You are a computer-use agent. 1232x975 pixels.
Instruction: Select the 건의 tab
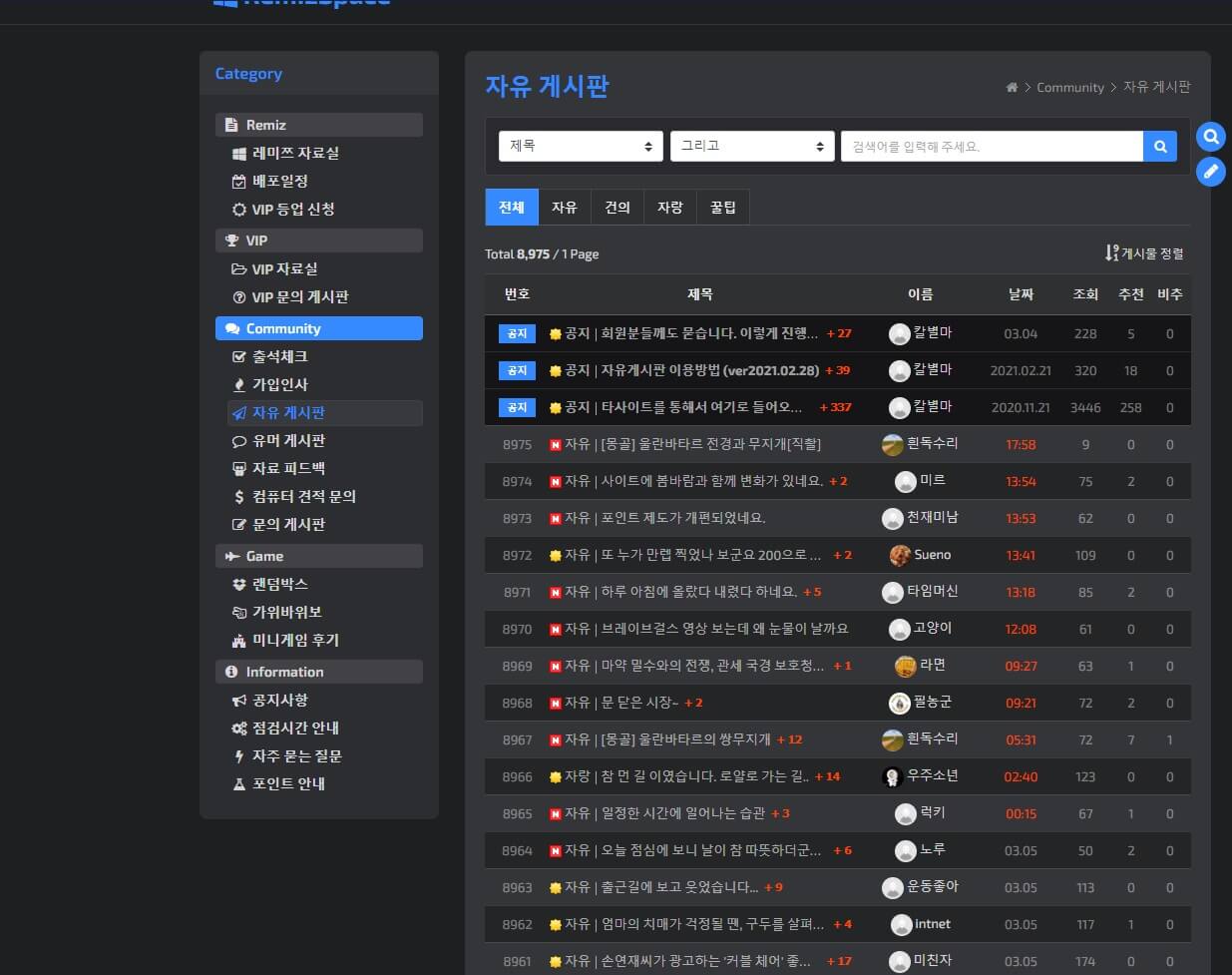coord(617,208)
